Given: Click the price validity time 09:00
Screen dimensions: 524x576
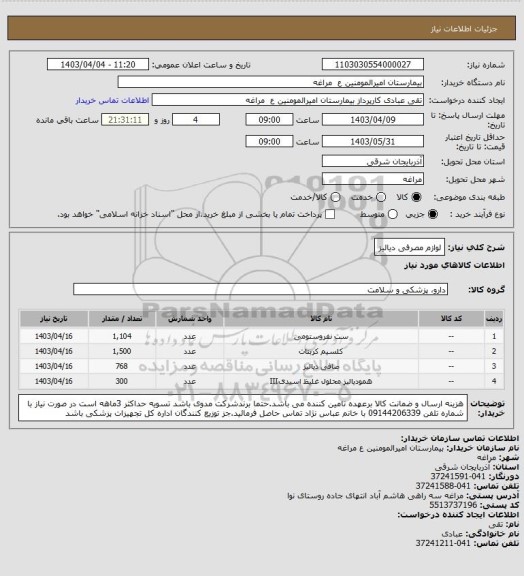Looking at the screenshot, I should pyautogui.click(x=269, y=141).
